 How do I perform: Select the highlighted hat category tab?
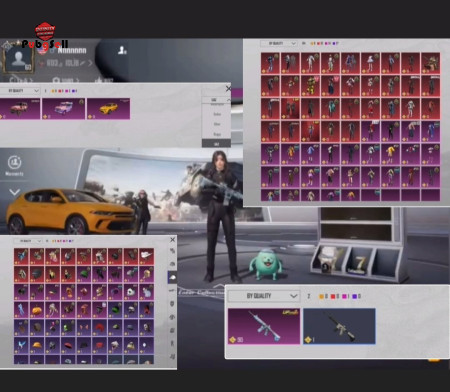(x=172, y=277)
